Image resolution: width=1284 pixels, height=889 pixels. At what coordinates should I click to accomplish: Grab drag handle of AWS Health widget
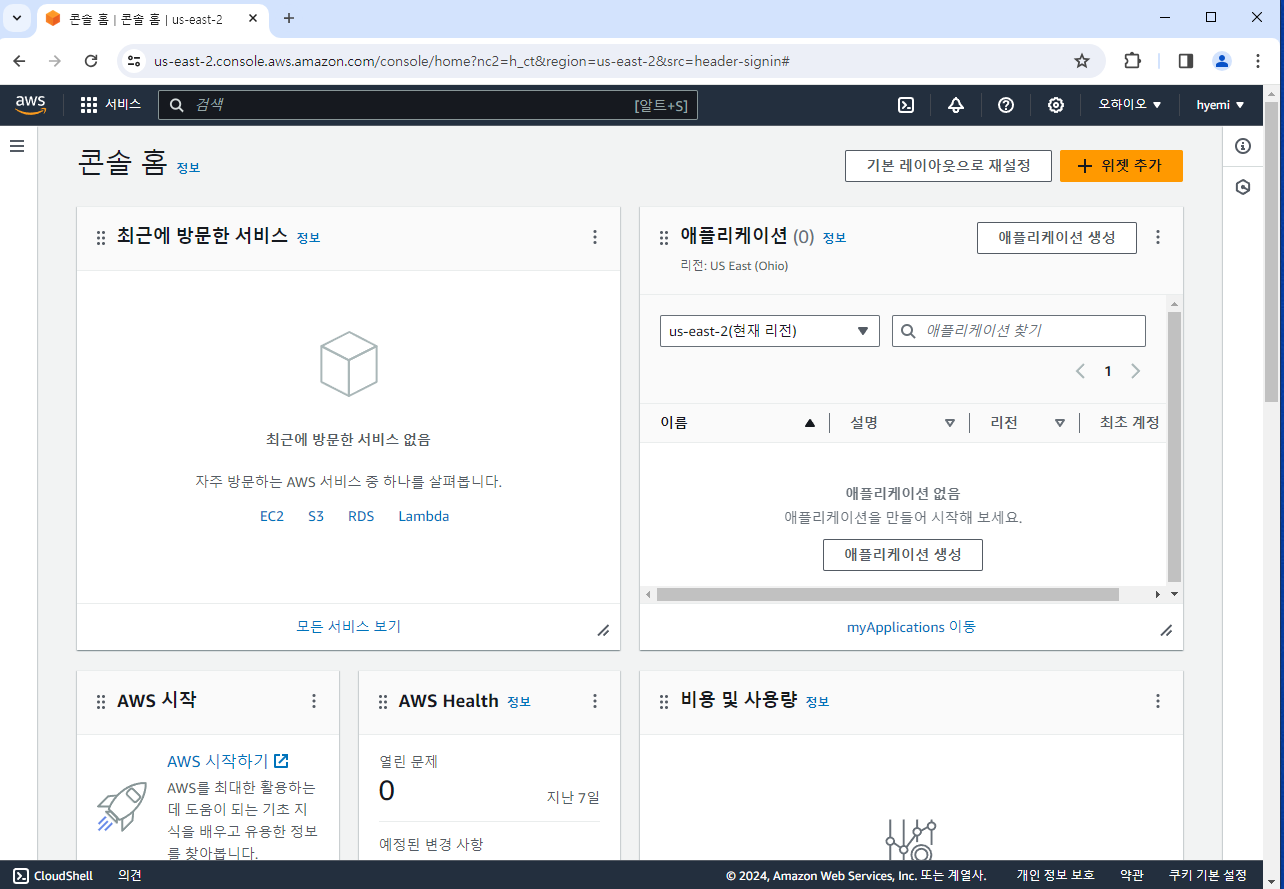(x=383, y=702)
